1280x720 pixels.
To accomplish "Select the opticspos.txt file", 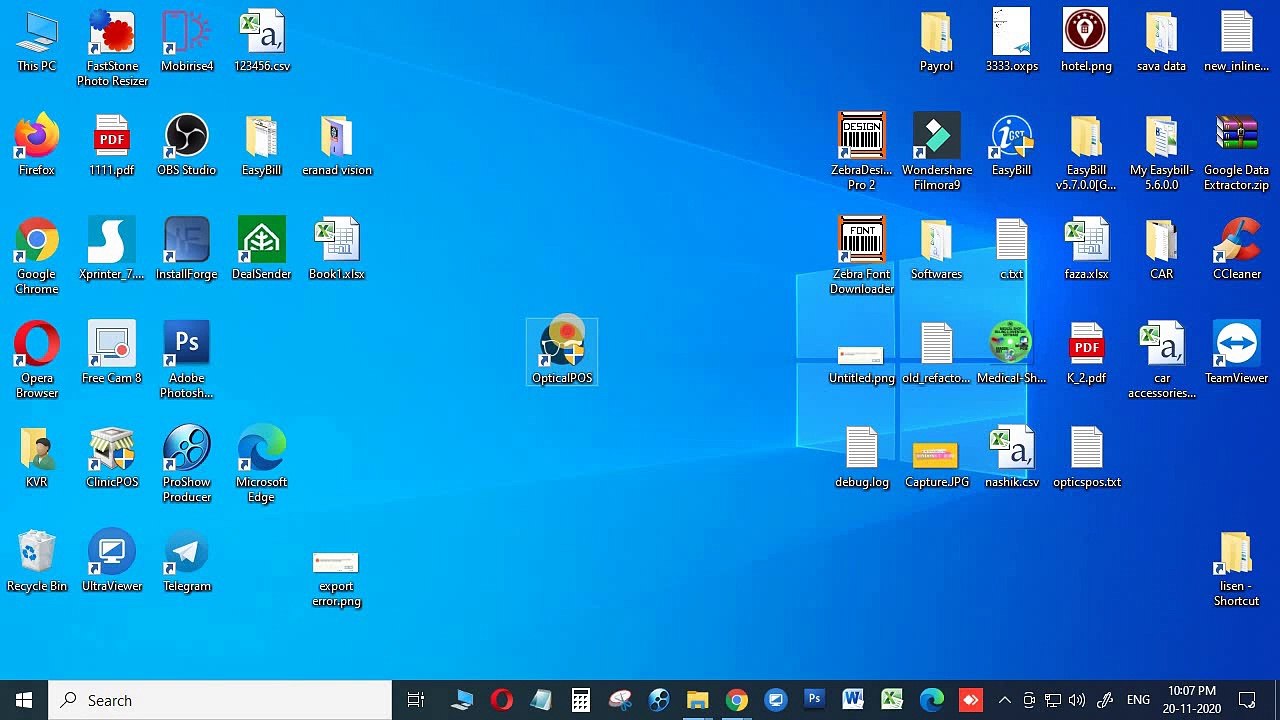I will click(x=1087, y=457).
